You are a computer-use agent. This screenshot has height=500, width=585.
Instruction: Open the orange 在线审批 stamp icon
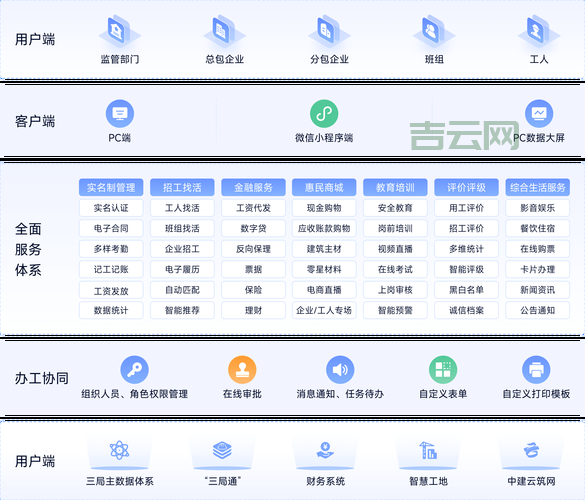click(242, 370)
